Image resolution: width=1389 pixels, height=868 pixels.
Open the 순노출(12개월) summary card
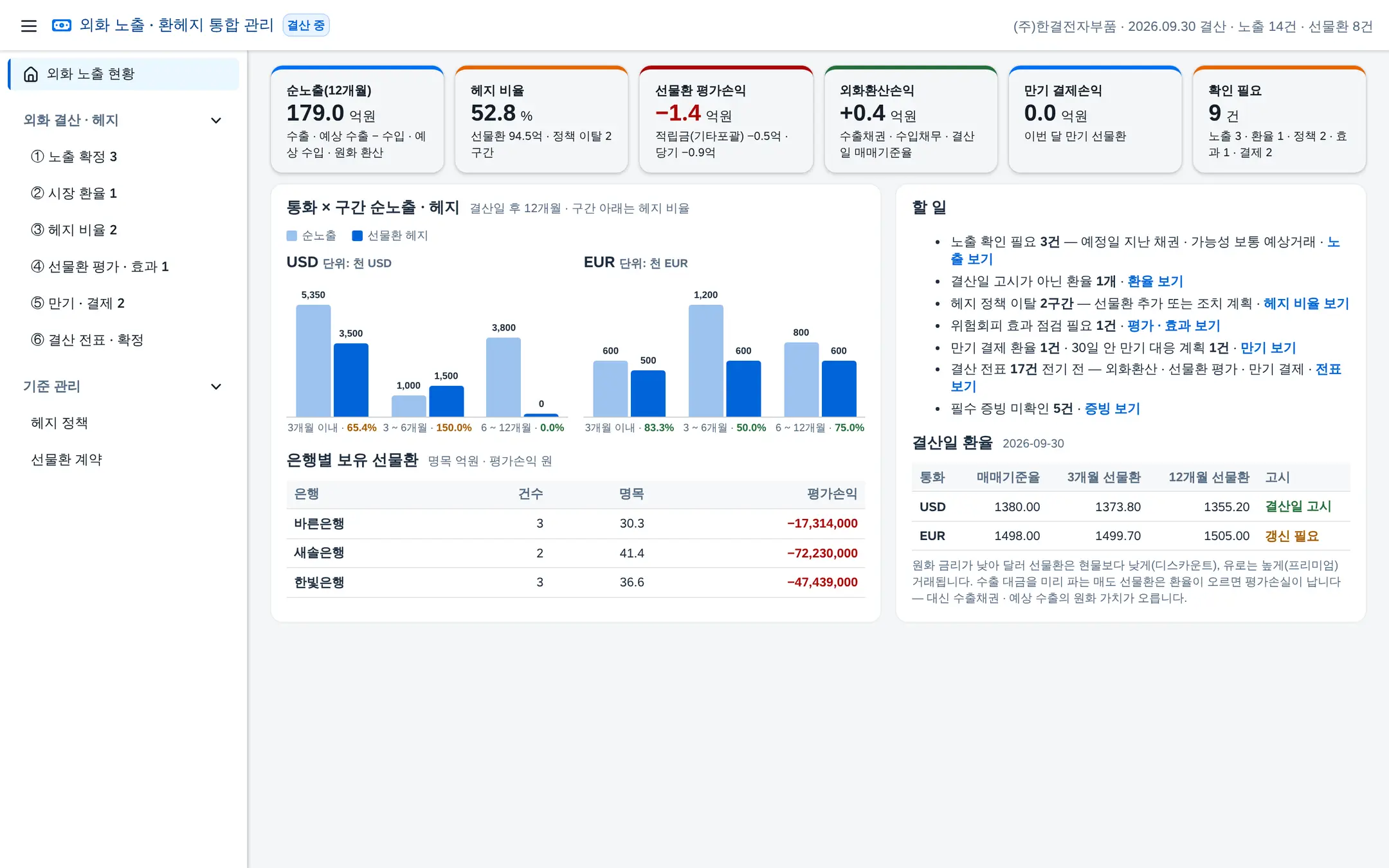point(358,120)
